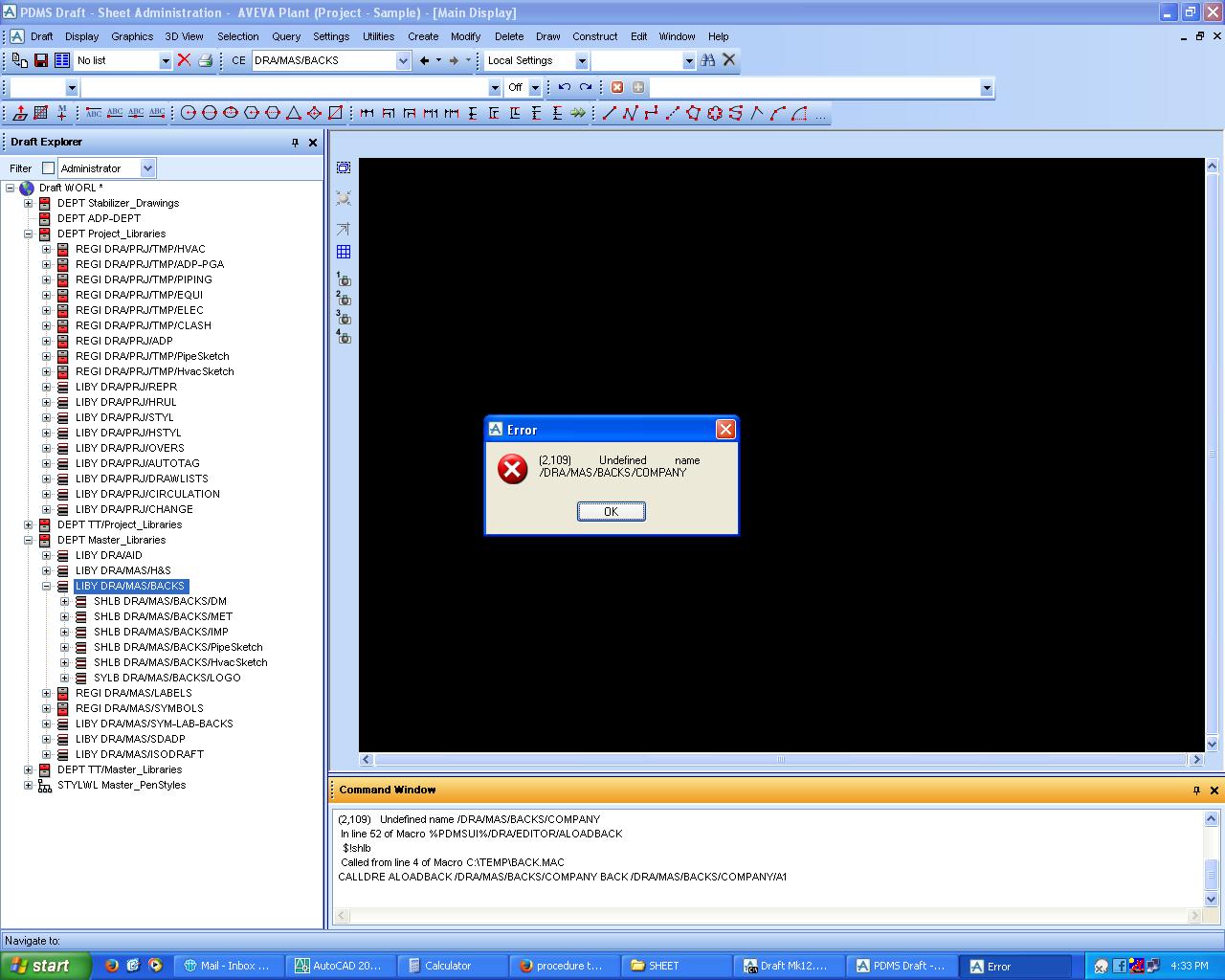Viewport: 1225px width, 980px height.
Task: Select SYLB DRA/MAS/BACKS/LOGO tree item
Action: (x=167, y=678)
